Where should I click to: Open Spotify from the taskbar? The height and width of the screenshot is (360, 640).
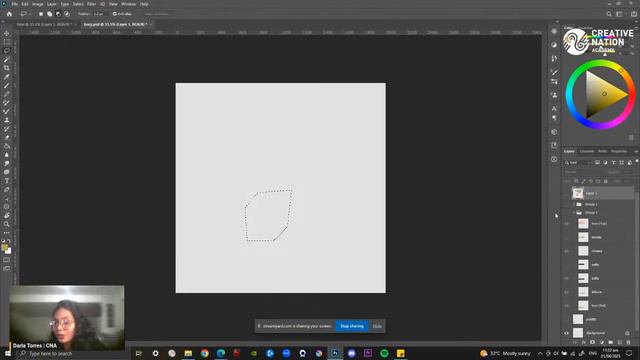tap(384, 353)
